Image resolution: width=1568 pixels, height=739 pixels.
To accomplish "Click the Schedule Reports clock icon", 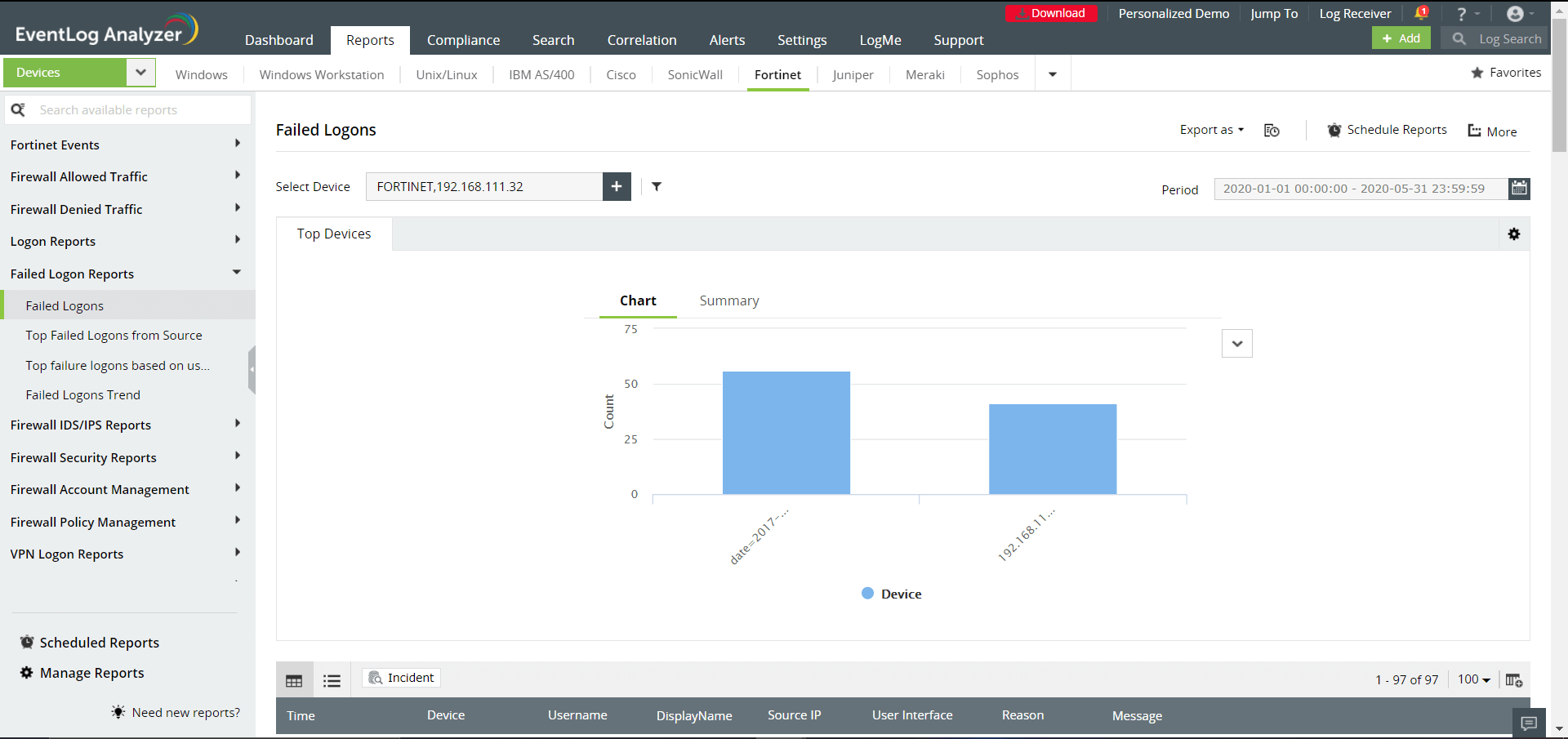I will tap(1334, 130).
